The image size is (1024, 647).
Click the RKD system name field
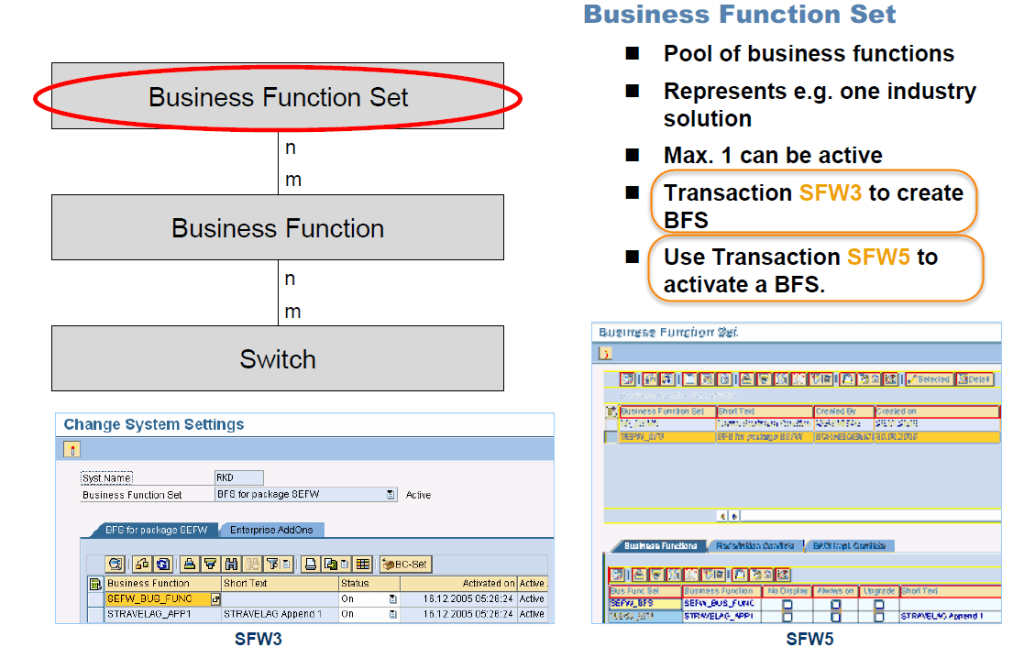pos(238,477)
